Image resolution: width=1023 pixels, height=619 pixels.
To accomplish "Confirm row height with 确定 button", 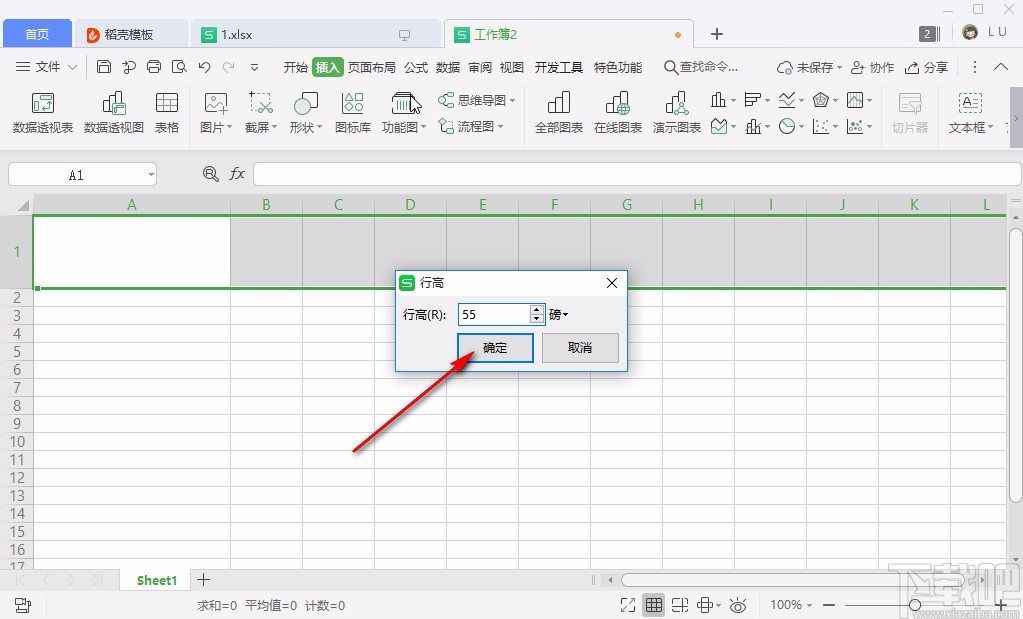I will coord(494,348).
